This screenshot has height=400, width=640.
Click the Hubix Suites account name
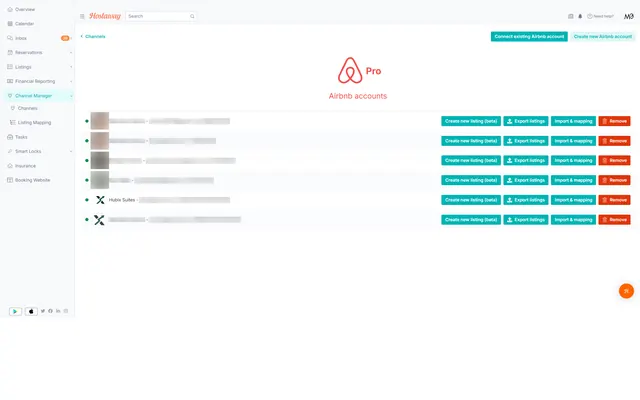[122, 200]
